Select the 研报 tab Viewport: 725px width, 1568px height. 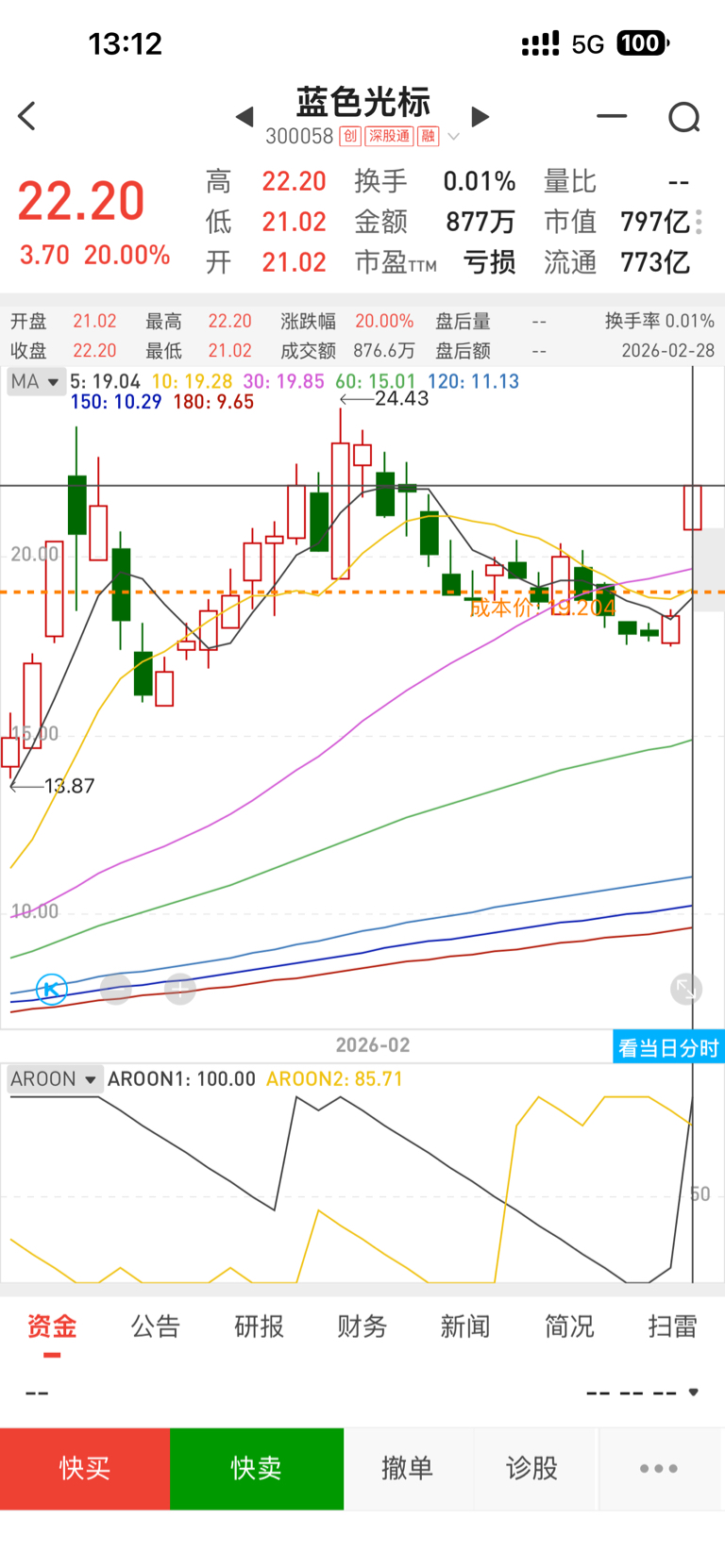click(x=259, y=1326)
